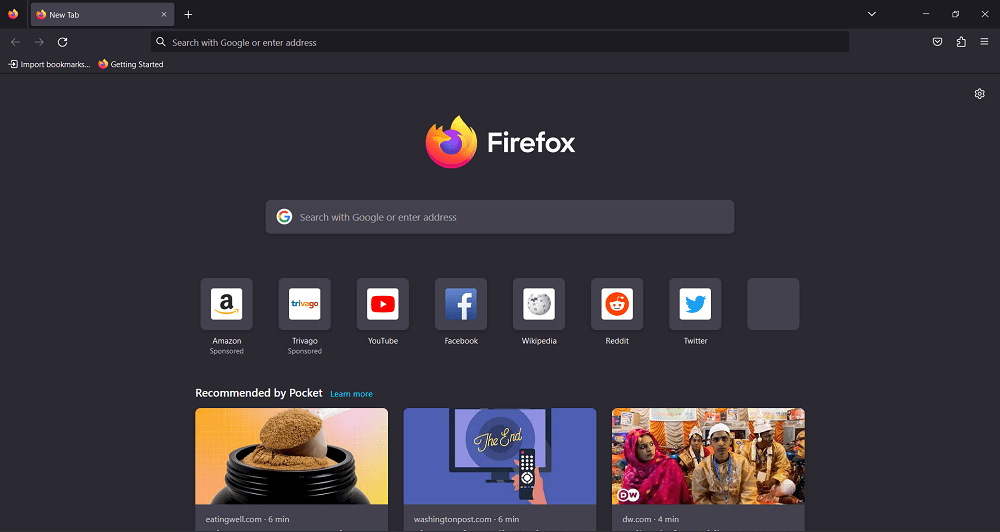Click the Firefox View icon in tab bar
Viewport: 1000px width, 532px height.
[13, 14]
